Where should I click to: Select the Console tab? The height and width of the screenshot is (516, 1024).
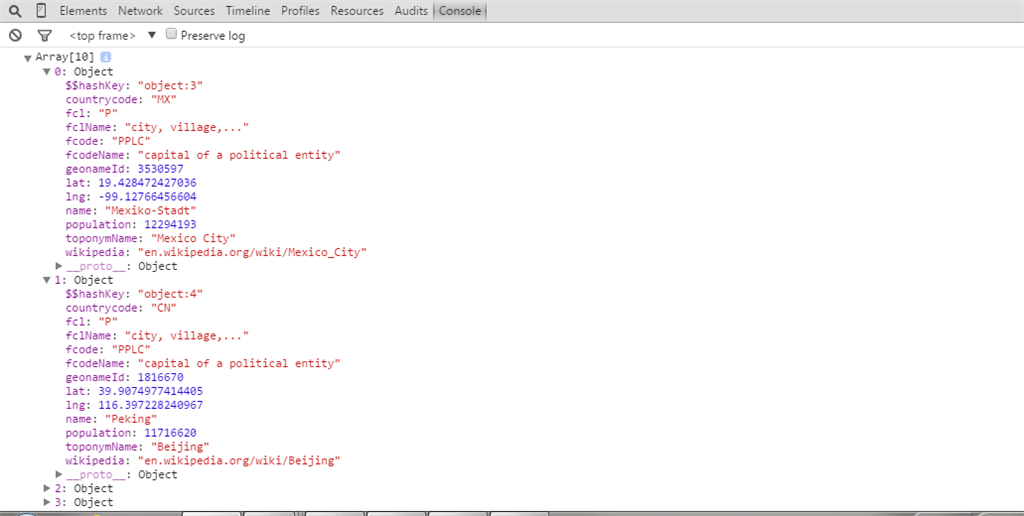[460, 11]
